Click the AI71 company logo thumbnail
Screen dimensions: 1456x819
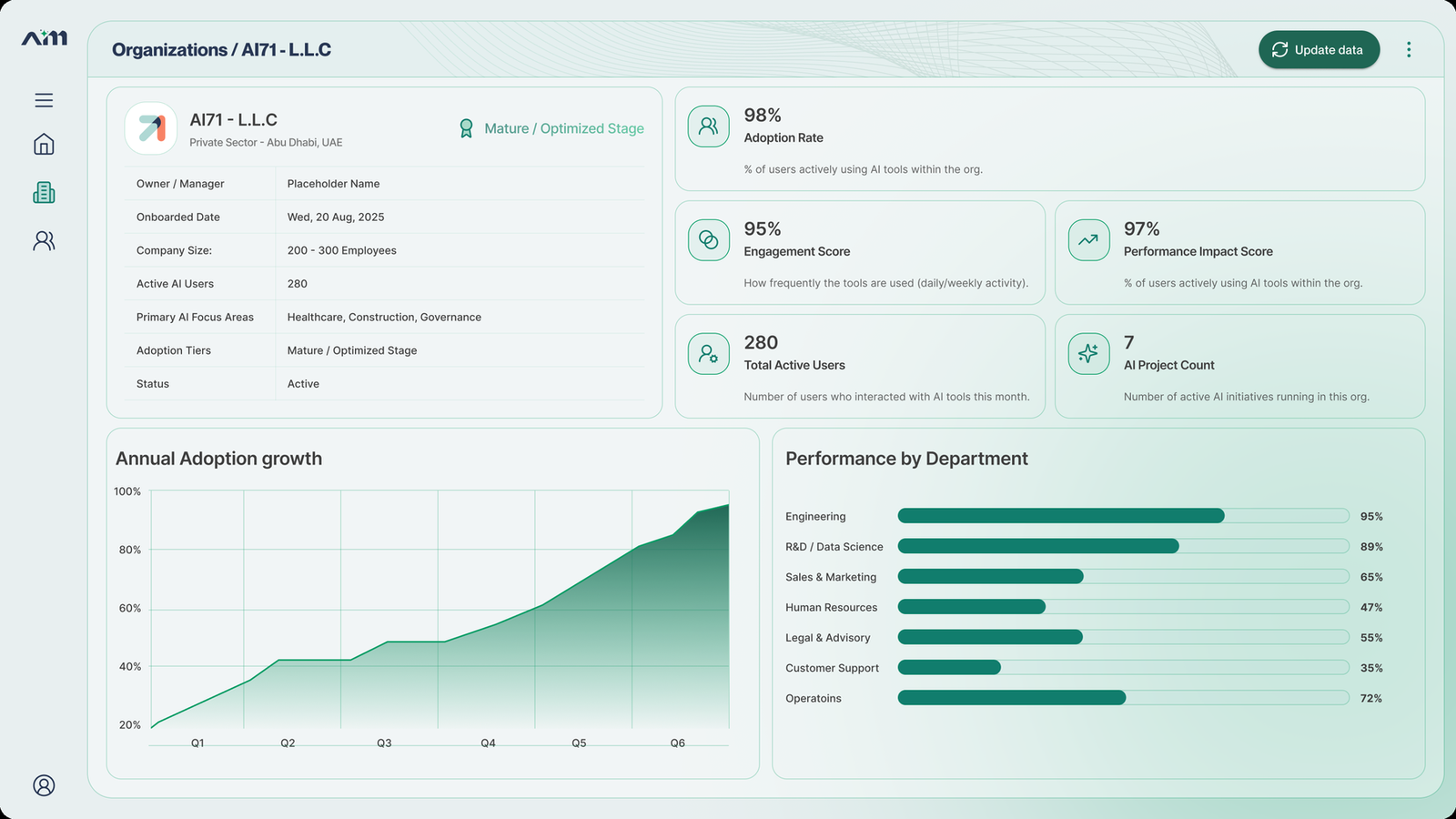point(151,128)
